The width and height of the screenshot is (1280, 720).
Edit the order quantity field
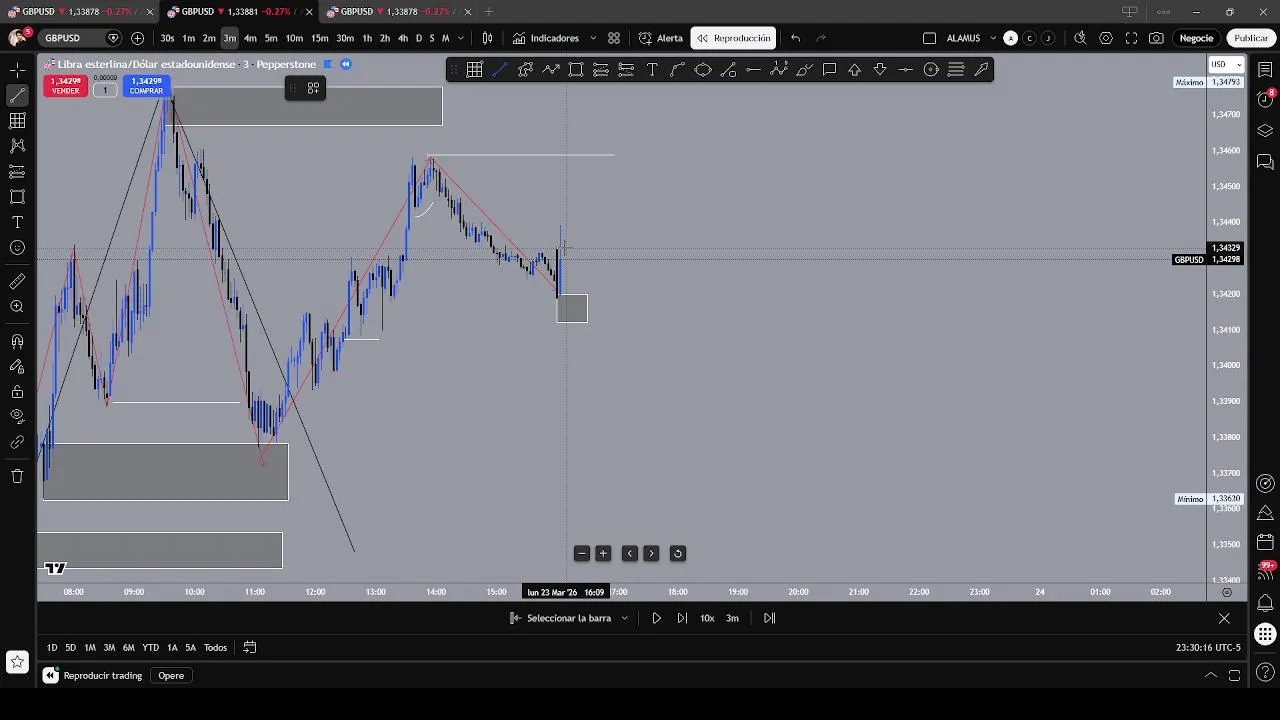[x=105, y=90]
